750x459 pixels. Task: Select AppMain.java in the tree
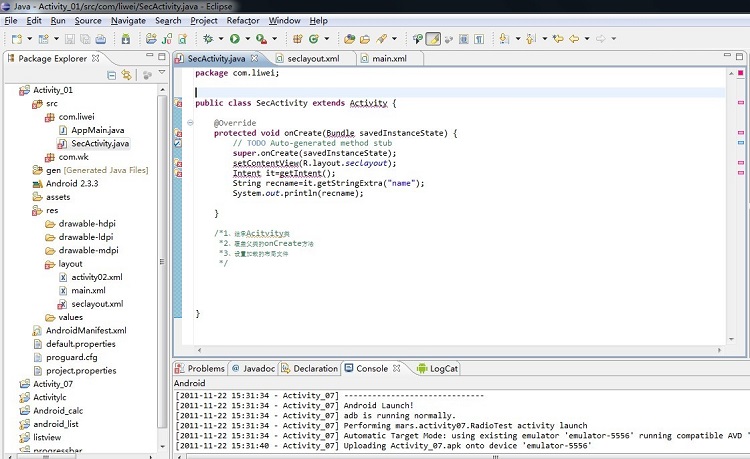tap(97, 130)
